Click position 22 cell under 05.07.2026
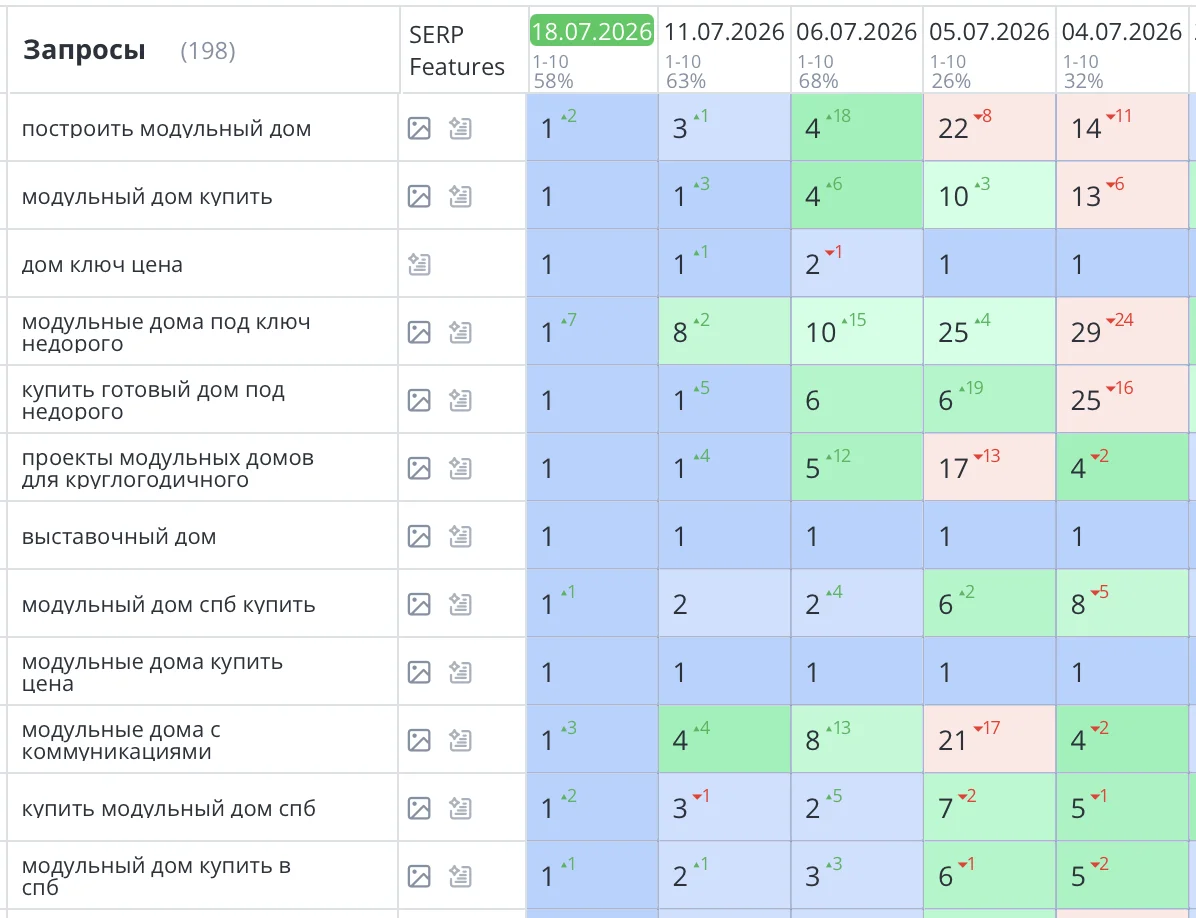Viewport: 1196px width, 918px height. (x=989, y=127)
